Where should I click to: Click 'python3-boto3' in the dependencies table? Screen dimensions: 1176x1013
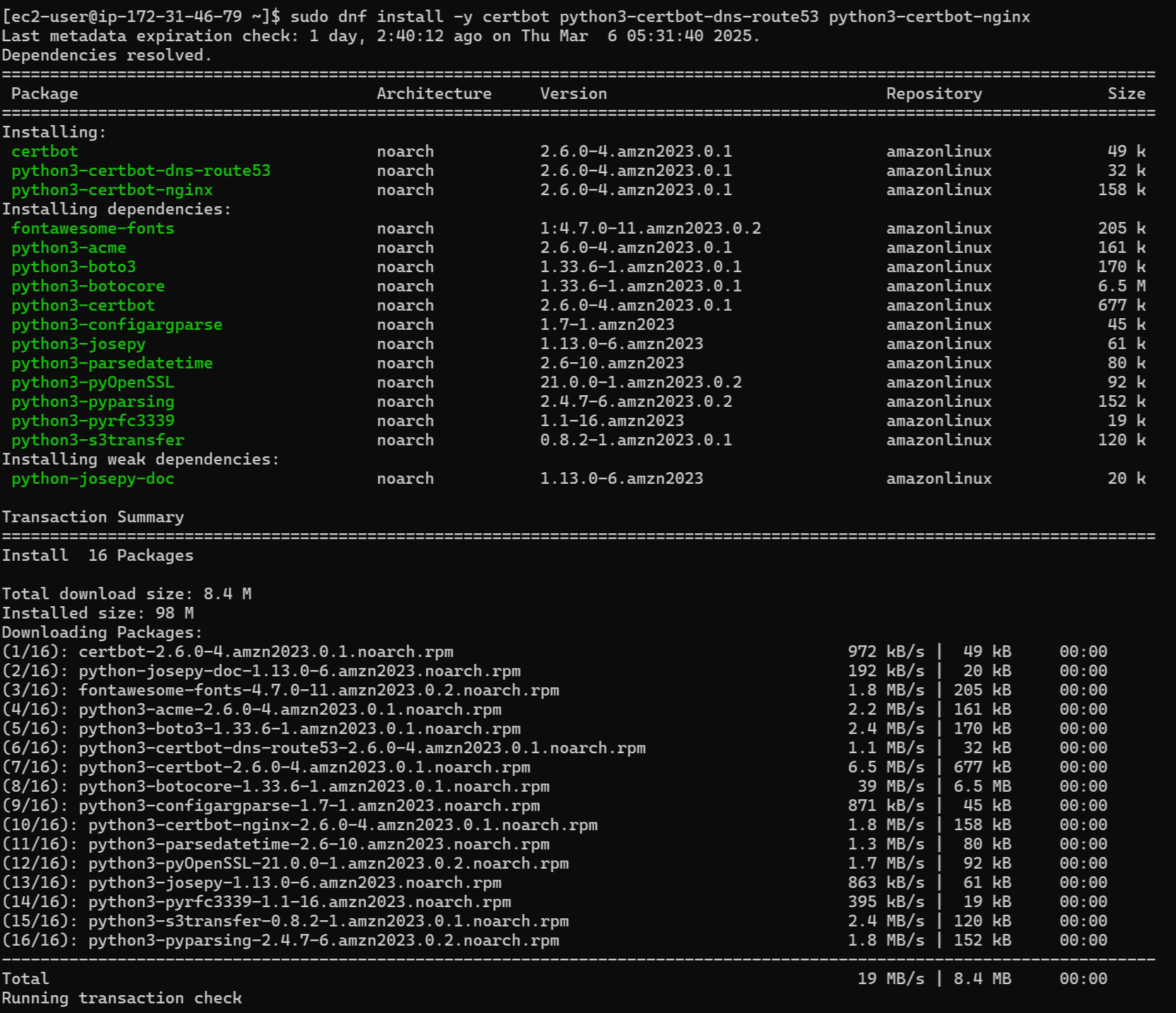pyautogui.click(x=73, y=267)
